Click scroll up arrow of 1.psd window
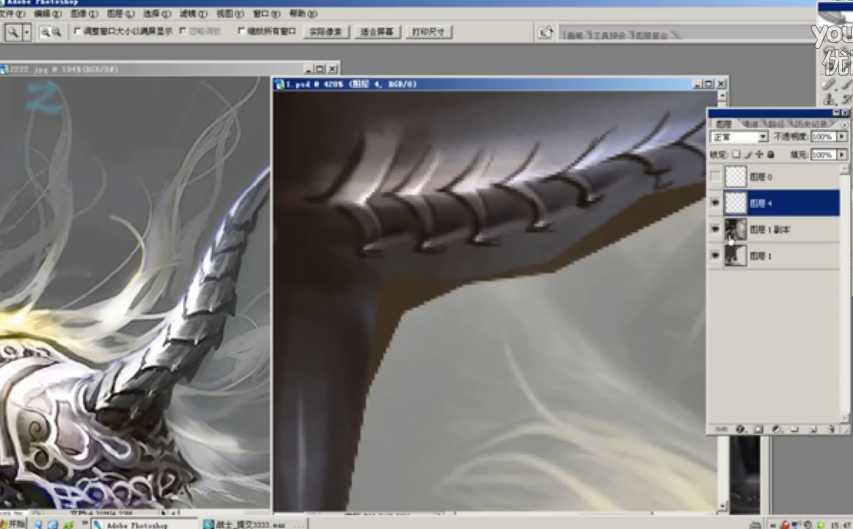The image size is (853, 529). coord(722,96)
